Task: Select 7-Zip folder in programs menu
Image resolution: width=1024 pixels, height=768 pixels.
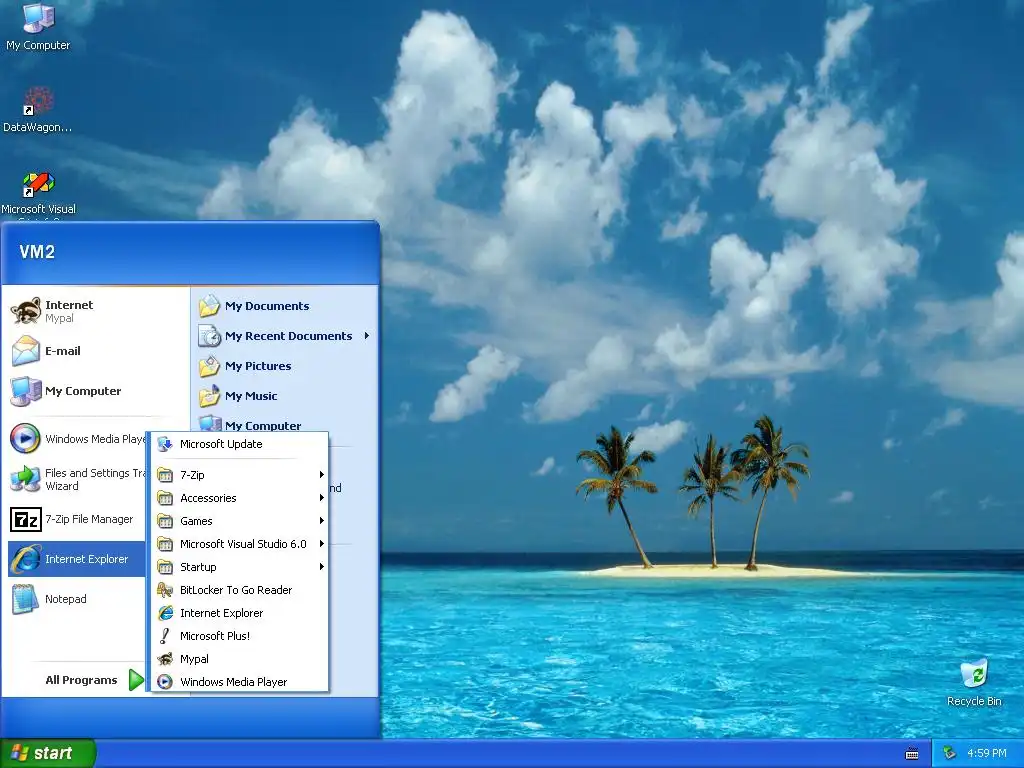Action: point(239,475)
